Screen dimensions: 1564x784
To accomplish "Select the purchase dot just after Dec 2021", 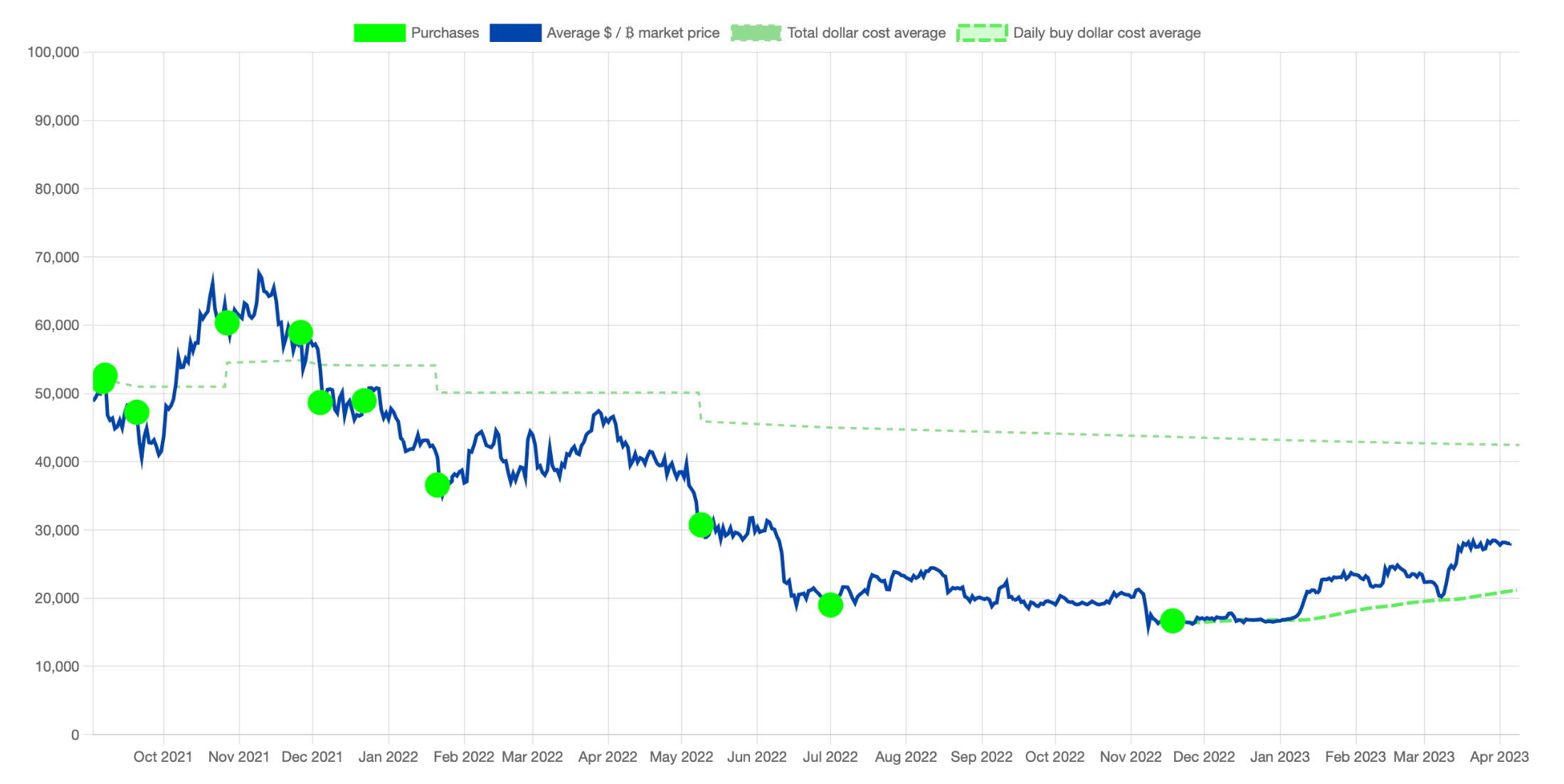I will pyautogui.click(x=320, y=403).
